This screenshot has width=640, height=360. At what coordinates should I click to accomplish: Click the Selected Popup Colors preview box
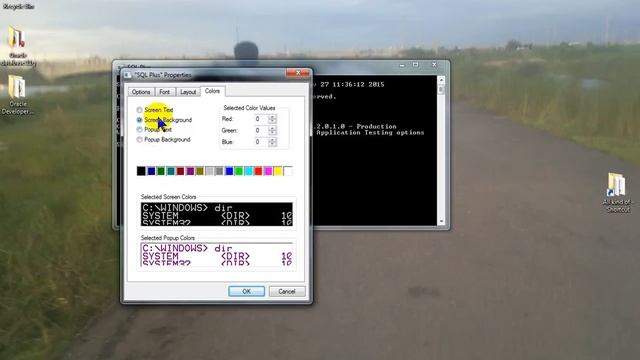[x=217, y=255]
